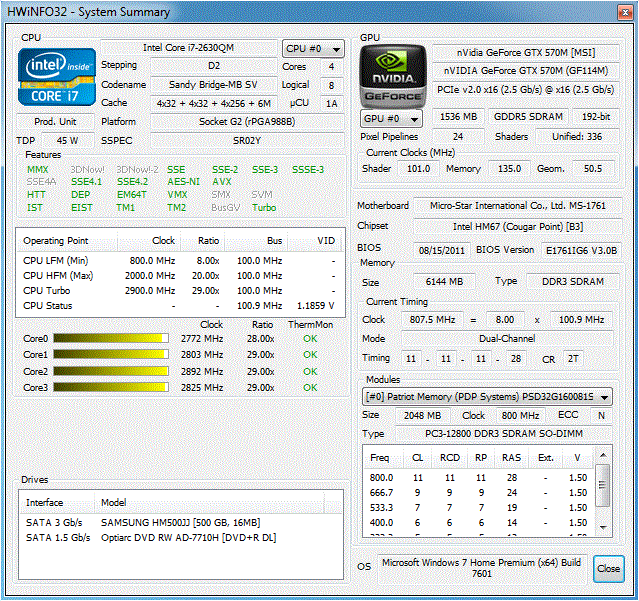
Task: Click the Dual-Channel mode field
Action: coord(507,339)
